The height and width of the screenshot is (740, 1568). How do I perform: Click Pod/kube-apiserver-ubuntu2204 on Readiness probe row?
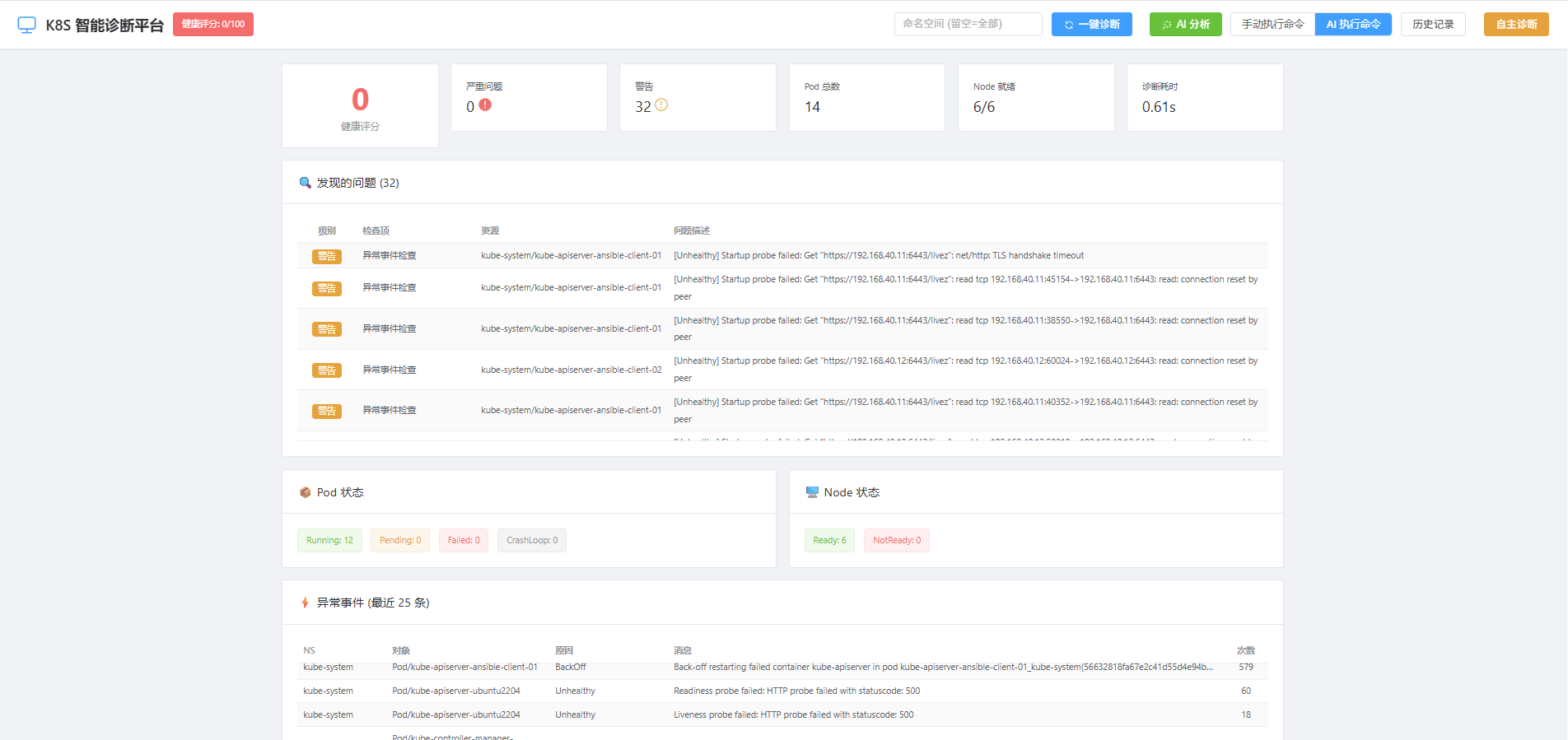click(x=456, y=691)
